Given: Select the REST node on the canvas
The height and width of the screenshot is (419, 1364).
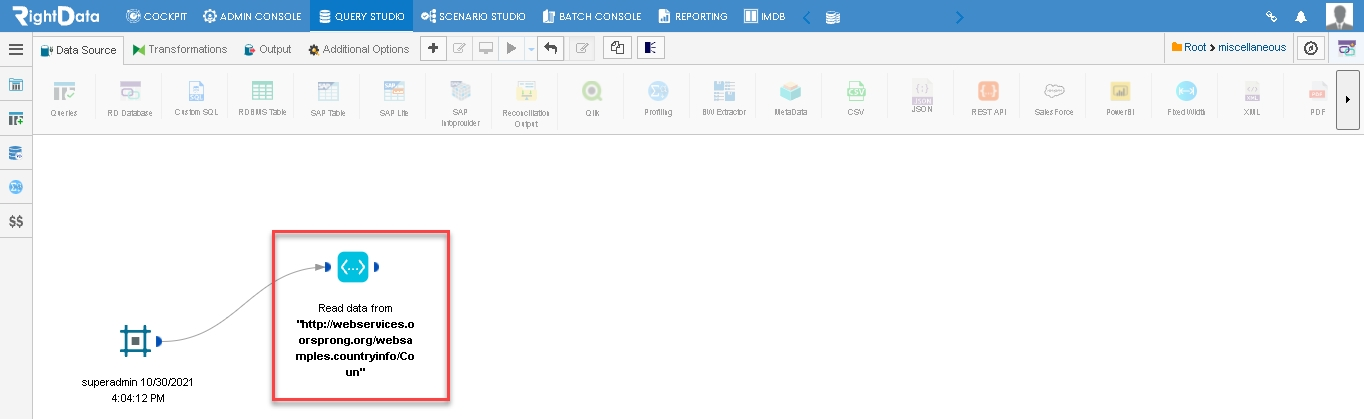Looking at the screenshot, I should coord(353,267).
